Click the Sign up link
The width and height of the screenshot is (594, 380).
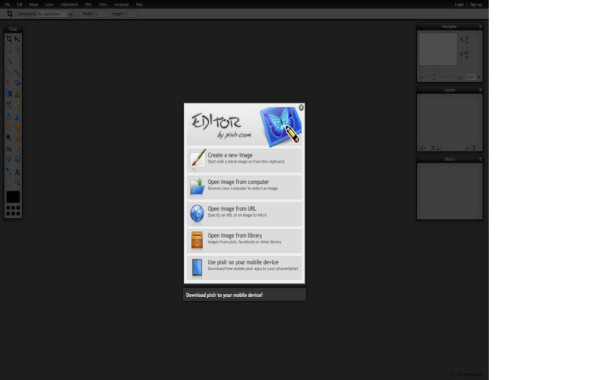476,5
